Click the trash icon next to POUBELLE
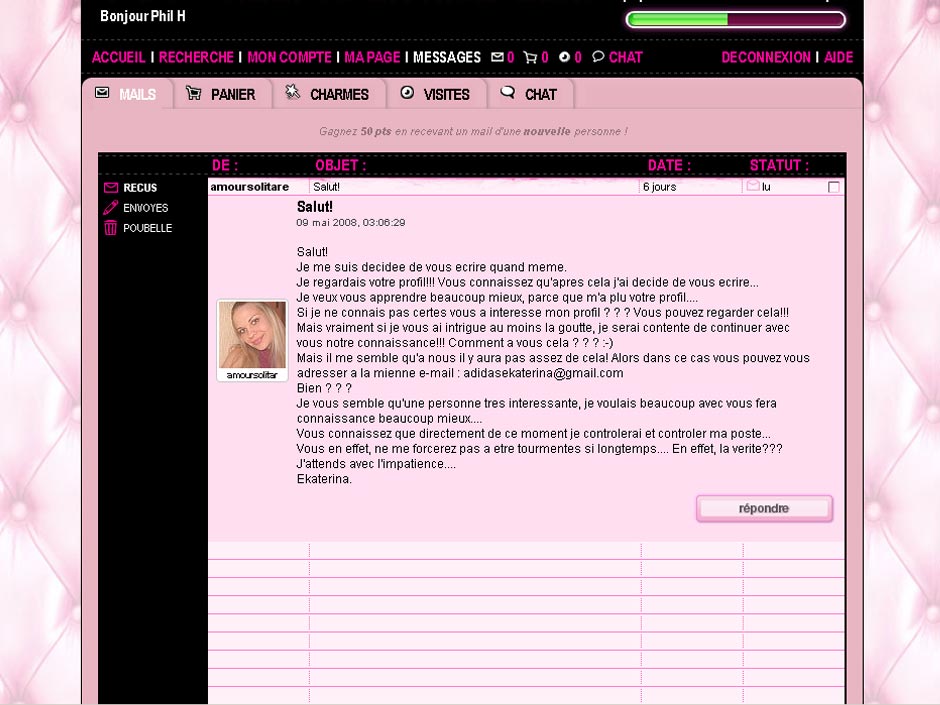The image size is (940, 705). click(110, 228)
